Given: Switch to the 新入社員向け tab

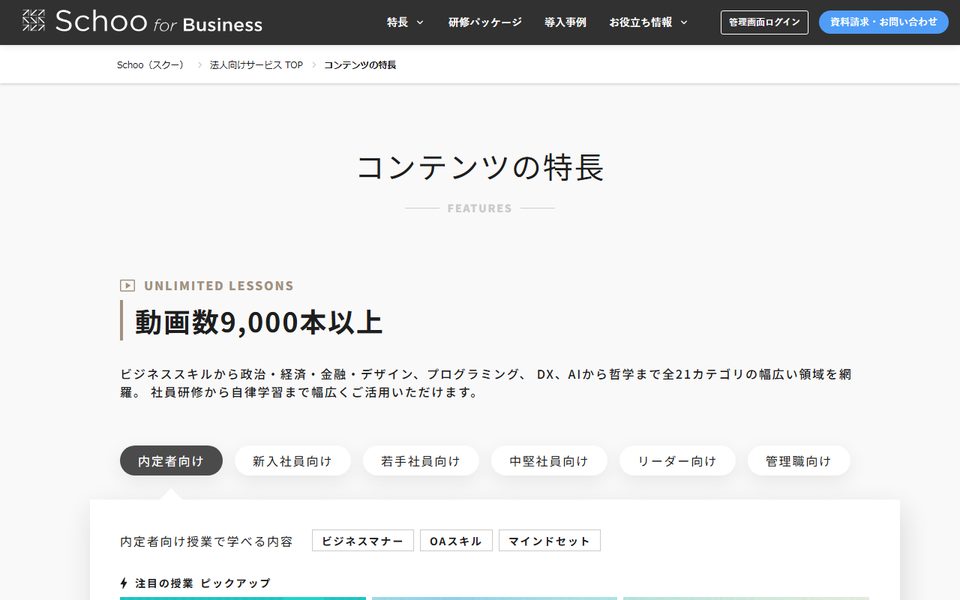Looking at the screenshot, I should 293,460.
